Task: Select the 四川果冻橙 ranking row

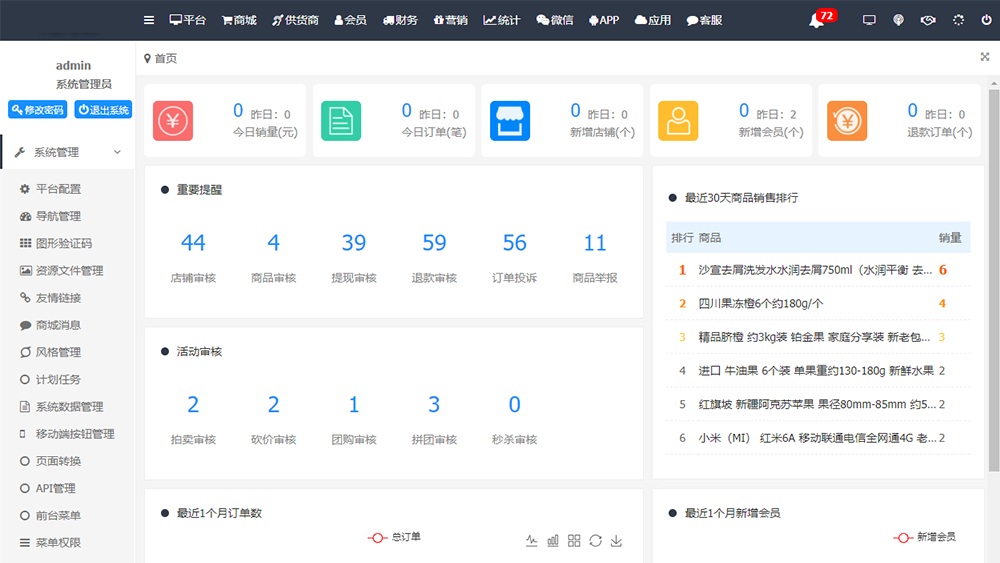Action: click(x=818, y=303)
